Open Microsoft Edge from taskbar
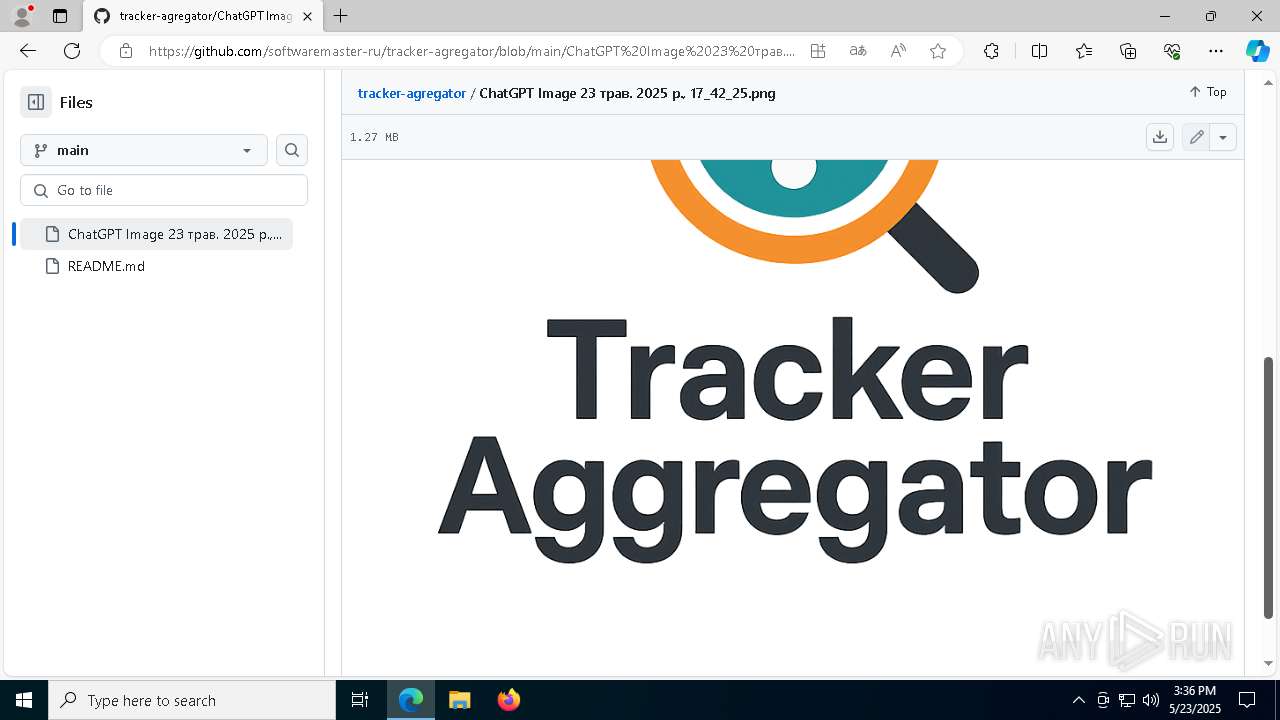Screen dimensions: 1280x720 point(411,700)
